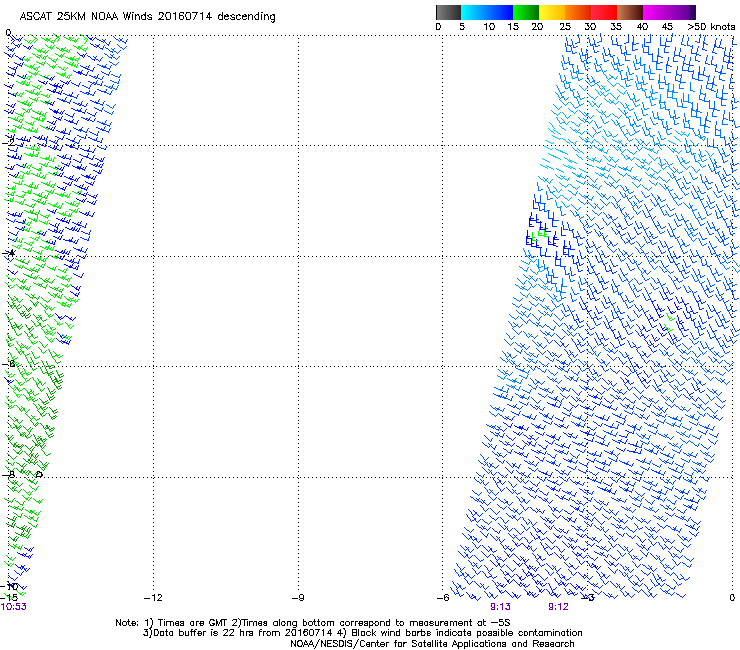
Task: Click the chart title 'ASCAT 25KM NOAA Winds 20160714 descending'
Action: (x=147, y=17)
